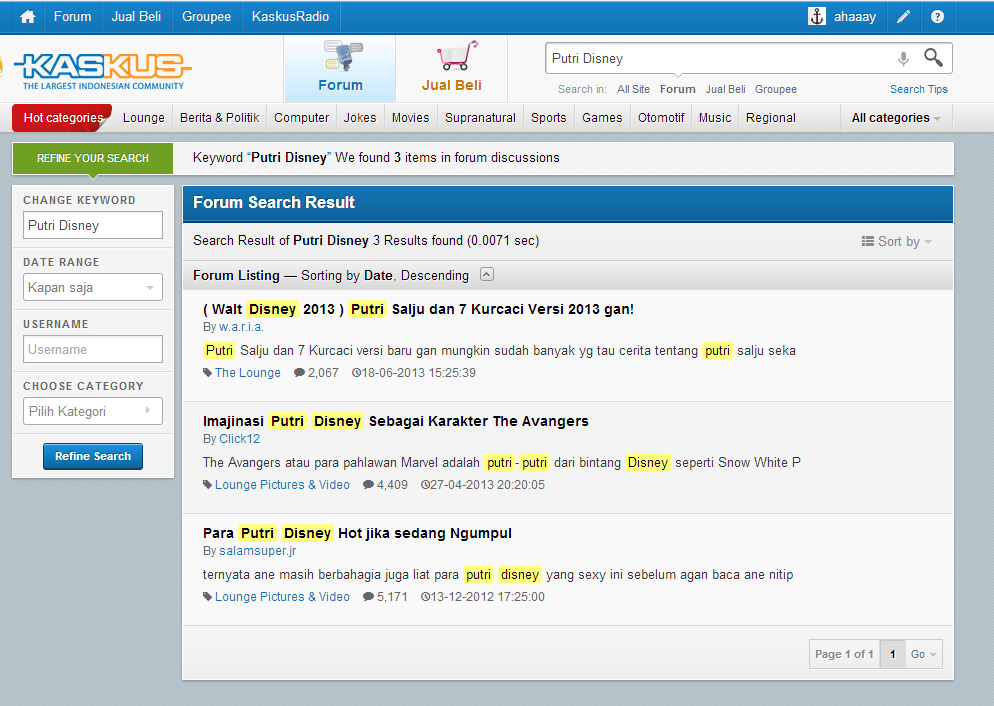Open the Games category
This screenshot has height=706, width=994.
(x=602, y=118)
